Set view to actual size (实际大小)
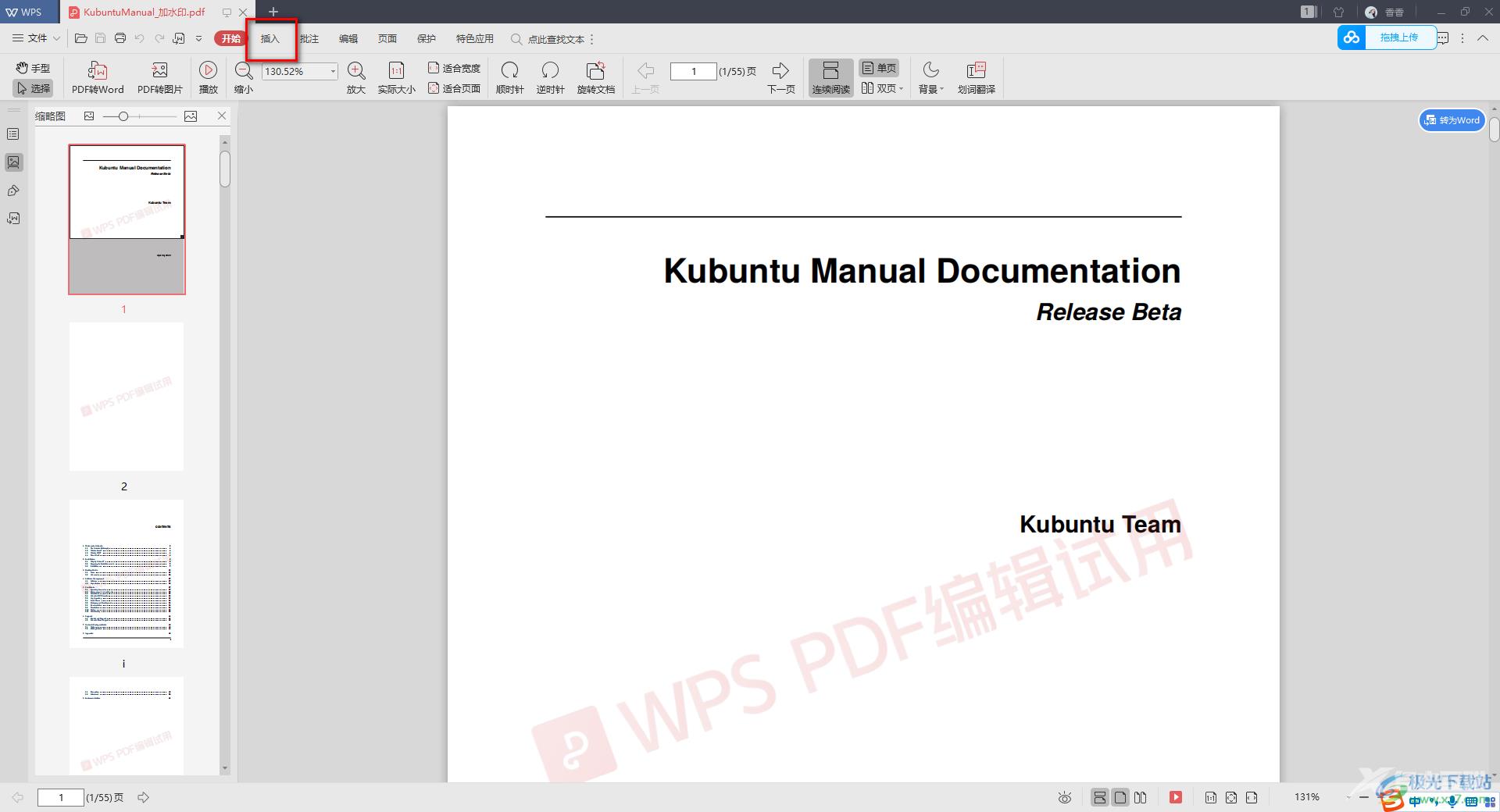This screenshot has width=1500, height=812. pos(397,78)
